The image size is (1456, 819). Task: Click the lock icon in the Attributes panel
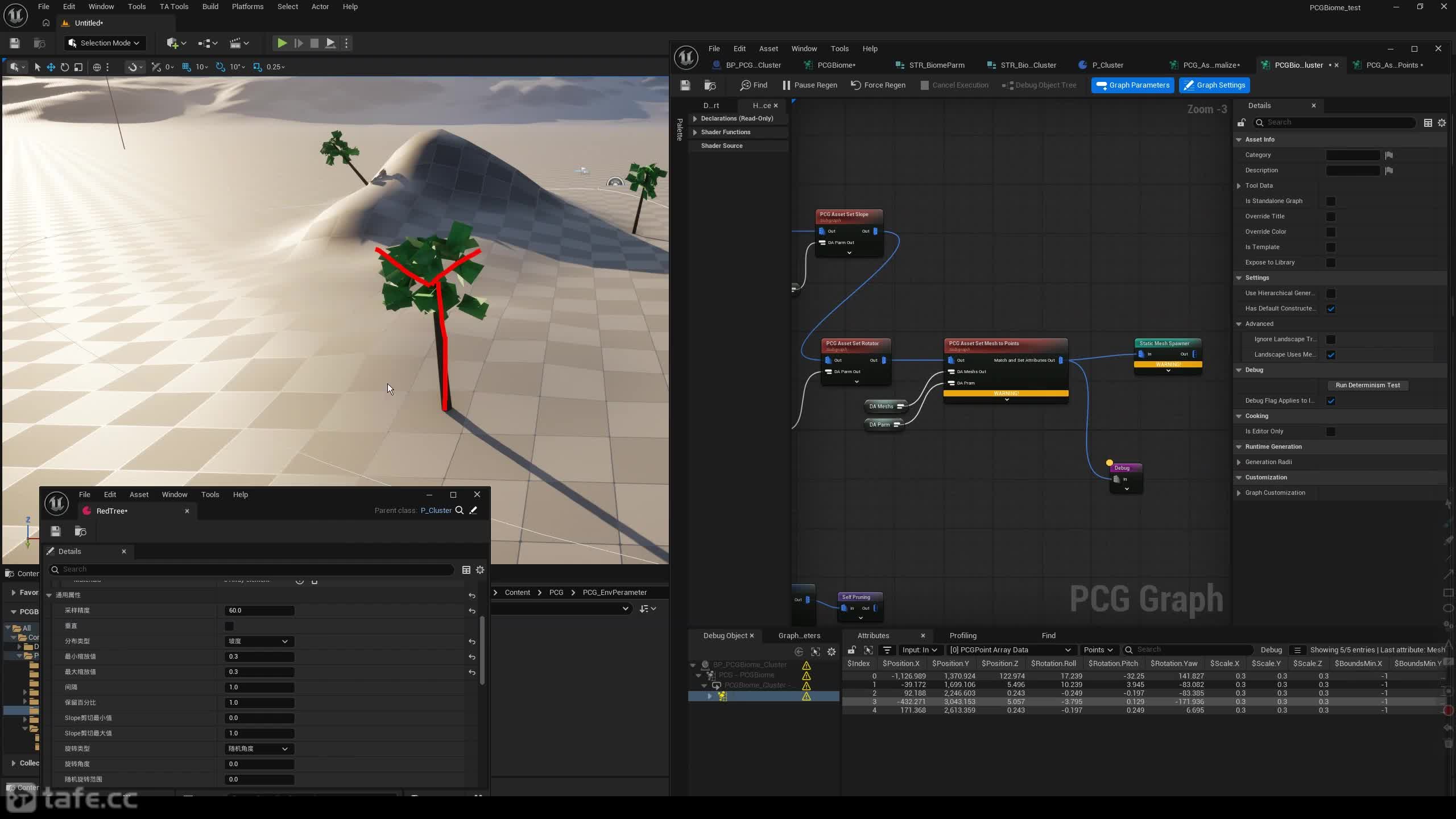coord(851,650)
